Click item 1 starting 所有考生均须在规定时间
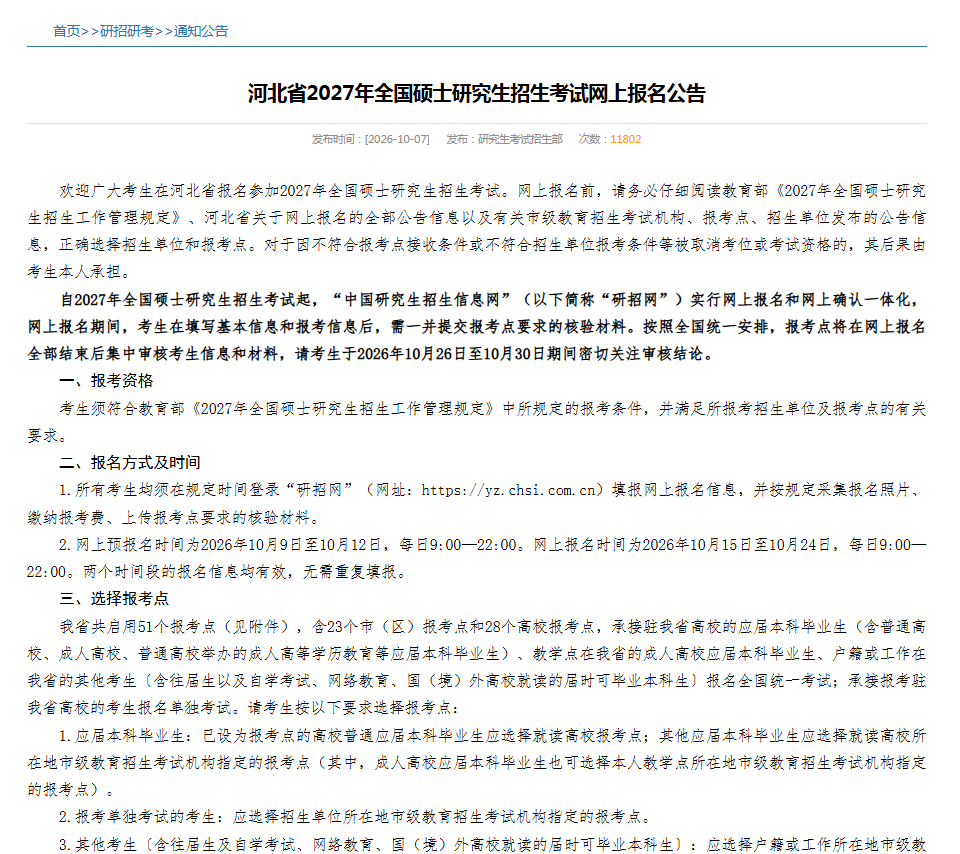This screenshot has height=854, width=960. point(476,504)
